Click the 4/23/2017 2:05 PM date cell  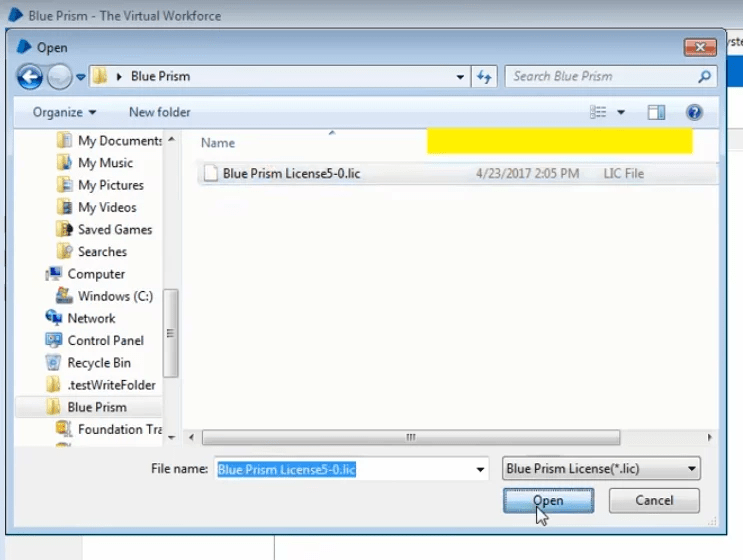pyautogui.click(x=527, y=173)
